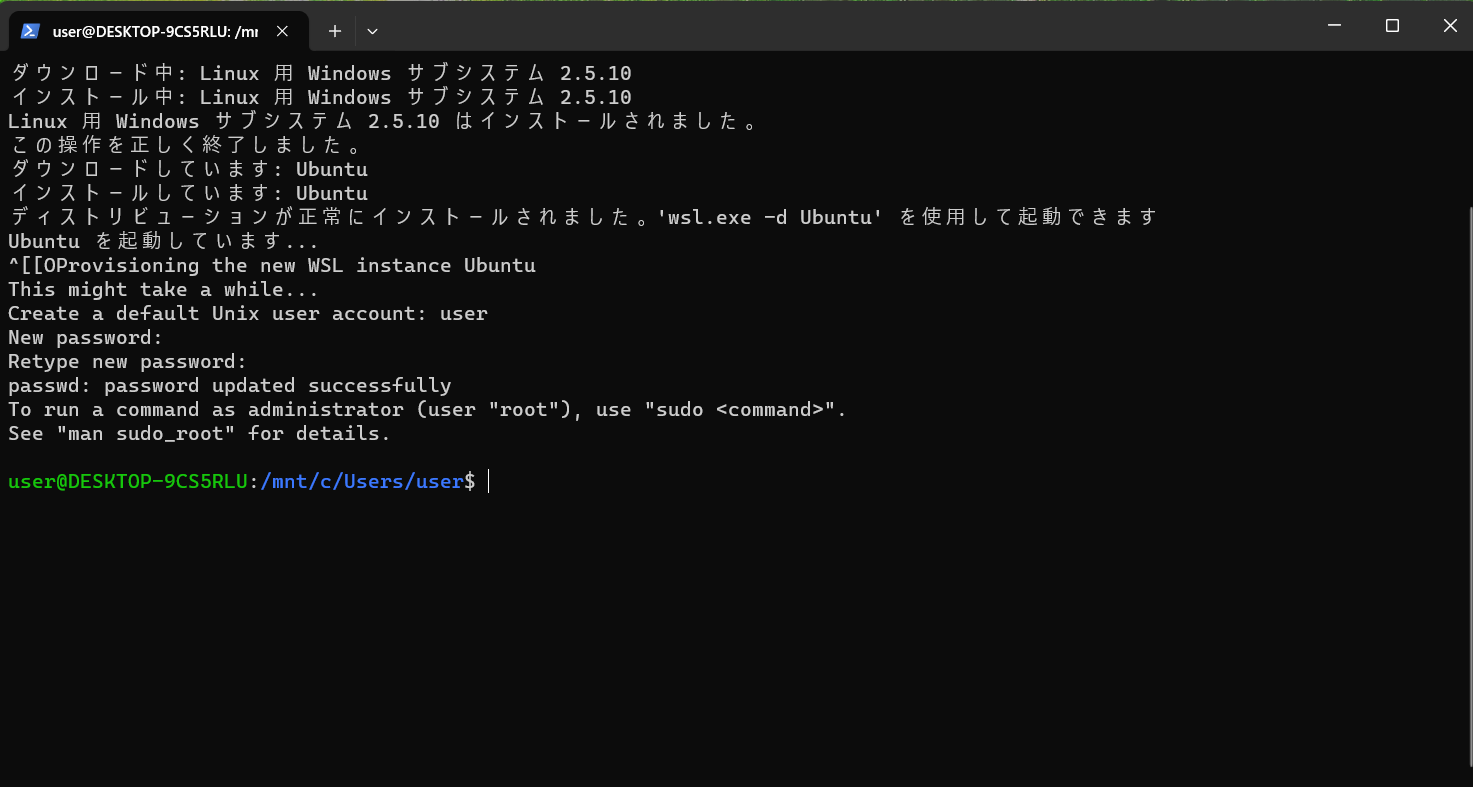Expand the new tab profile dropdown chevron
This screenshot has width=1473, height=787.
[x=372, y=31]
